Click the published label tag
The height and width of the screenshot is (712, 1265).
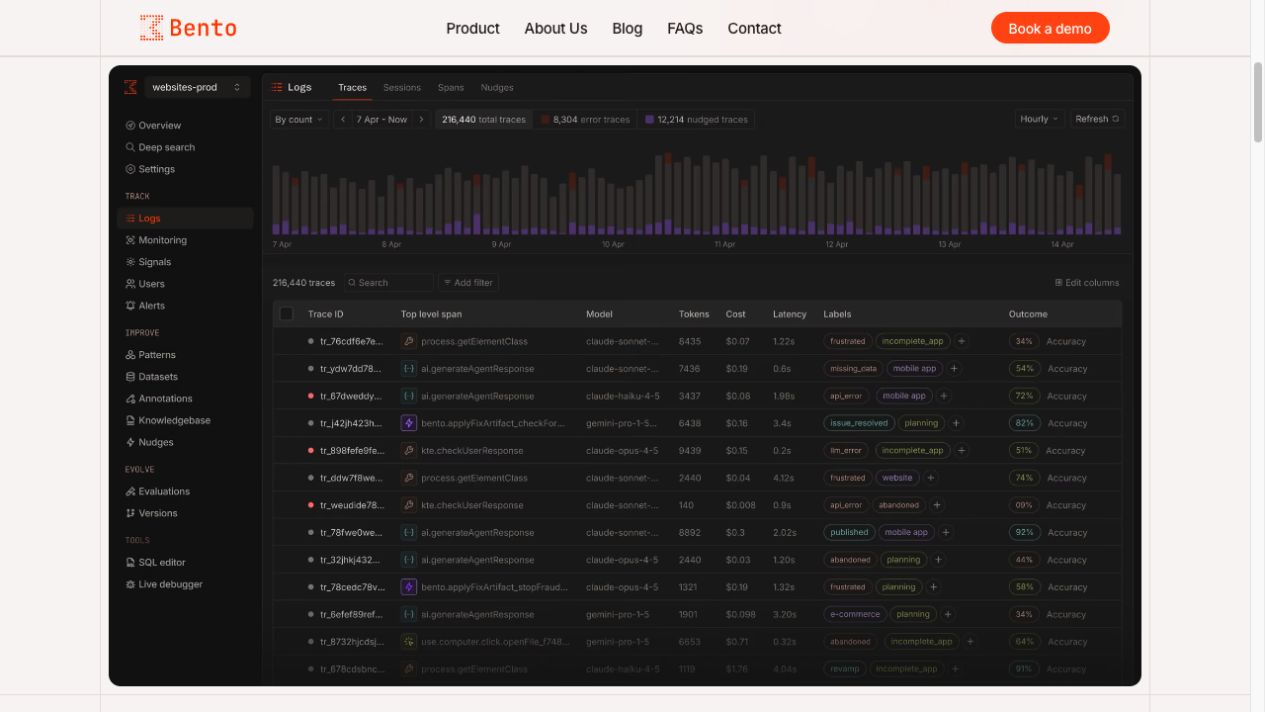pyautogui.click(x=849, y=532)
